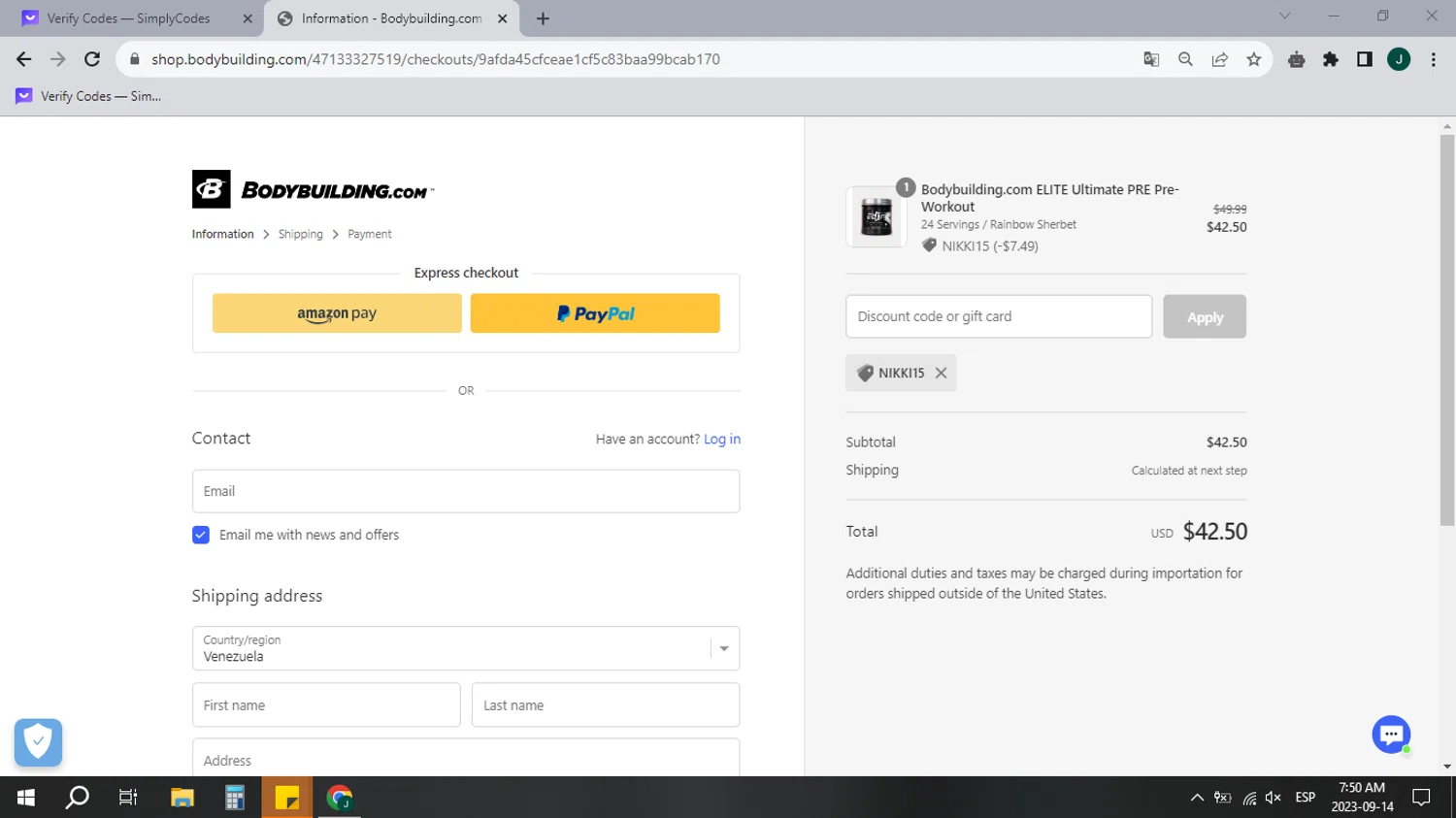Click the First name field

pos(326,705)
